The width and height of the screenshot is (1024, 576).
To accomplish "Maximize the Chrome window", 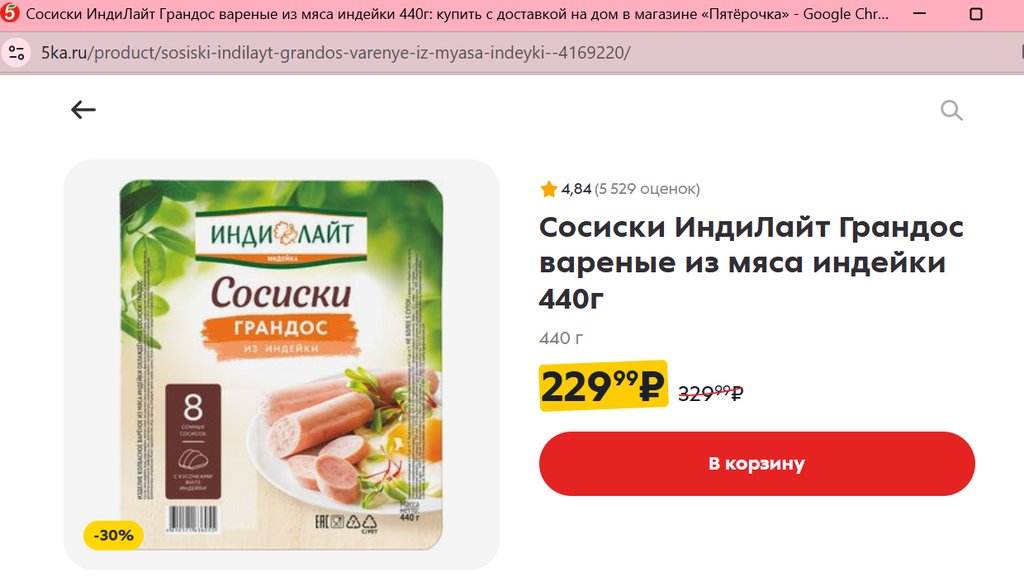I will (x=976, y=14).
